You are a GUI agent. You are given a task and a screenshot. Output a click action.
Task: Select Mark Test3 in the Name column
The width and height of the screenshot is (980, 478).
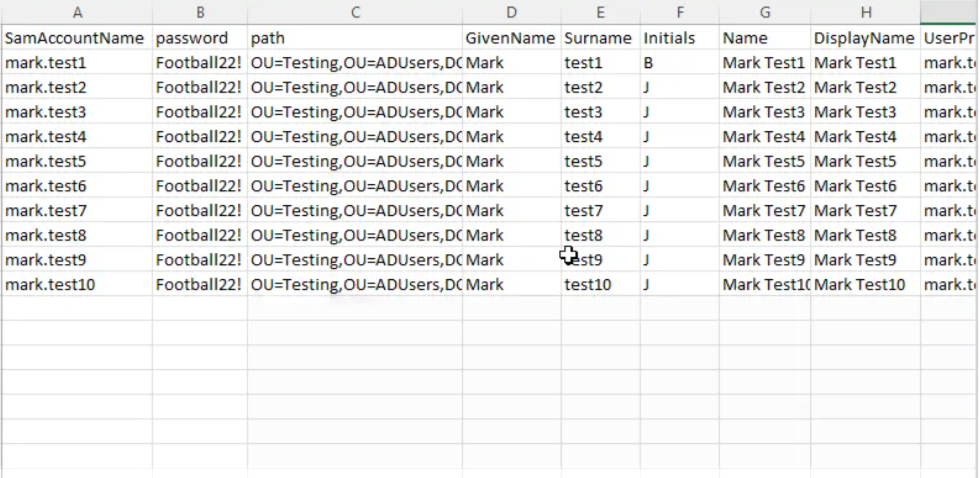point(764,112)
